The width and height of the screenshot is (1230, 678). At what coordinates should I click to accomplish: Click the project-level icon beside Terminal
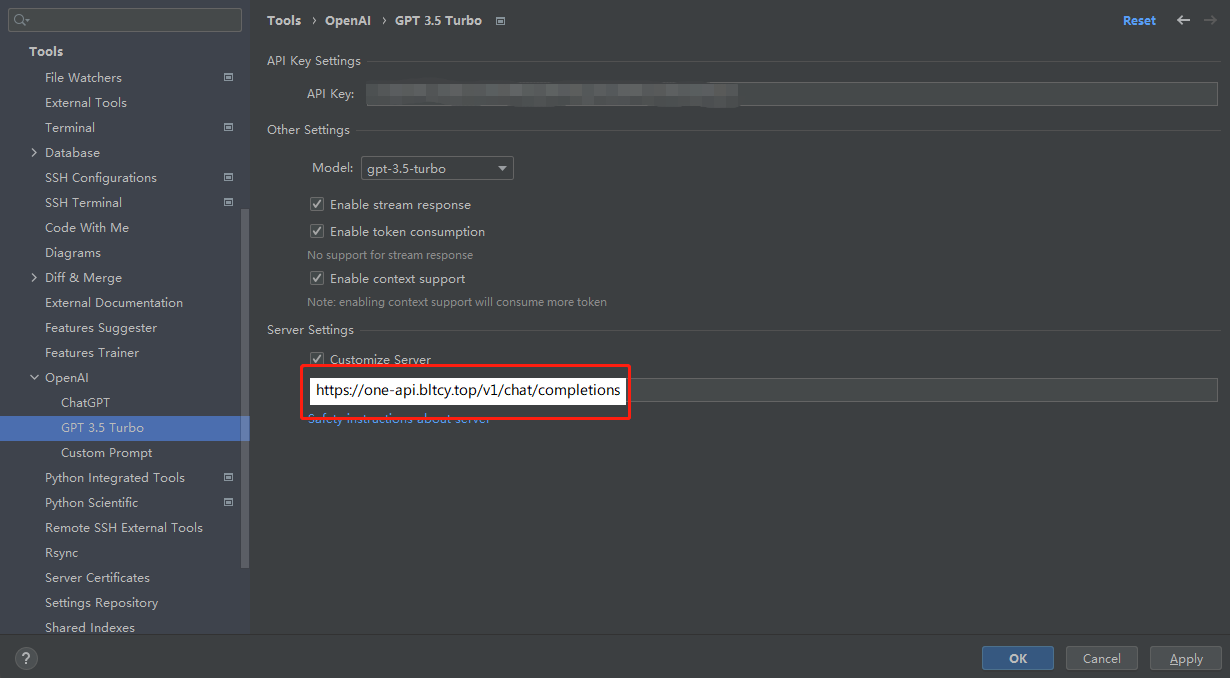pos(228,127)
